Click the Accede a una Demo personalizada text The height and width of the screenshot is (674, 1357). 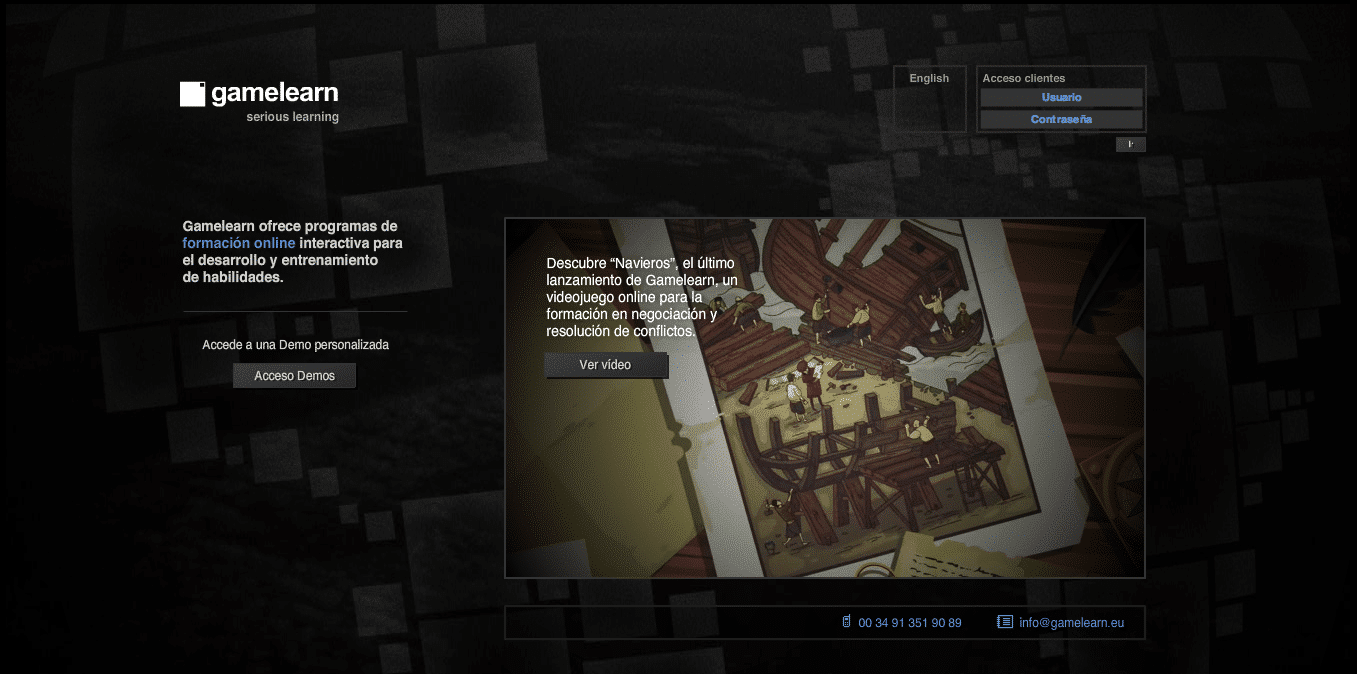click(x=294, y=344)
